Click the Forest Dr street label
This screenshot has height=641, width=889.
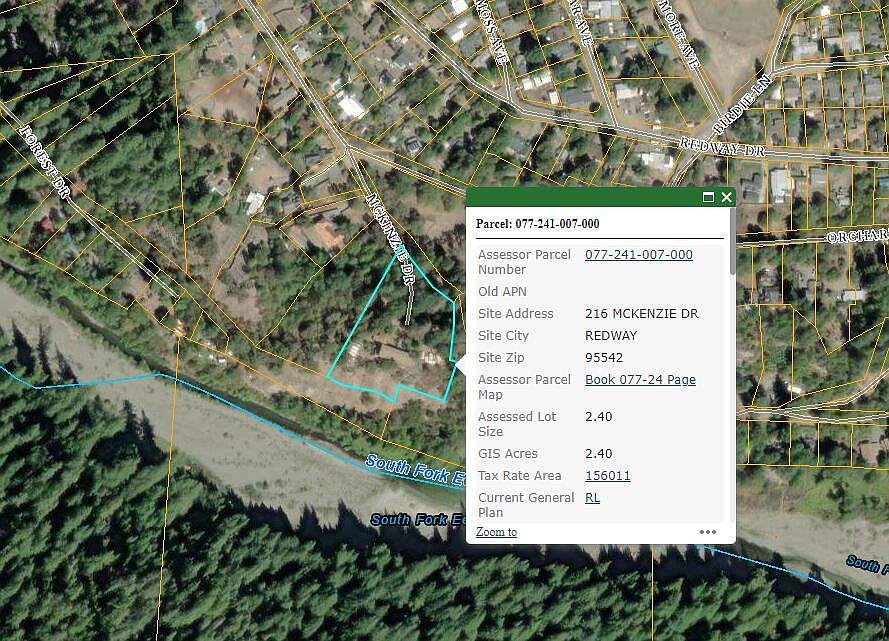44,162
